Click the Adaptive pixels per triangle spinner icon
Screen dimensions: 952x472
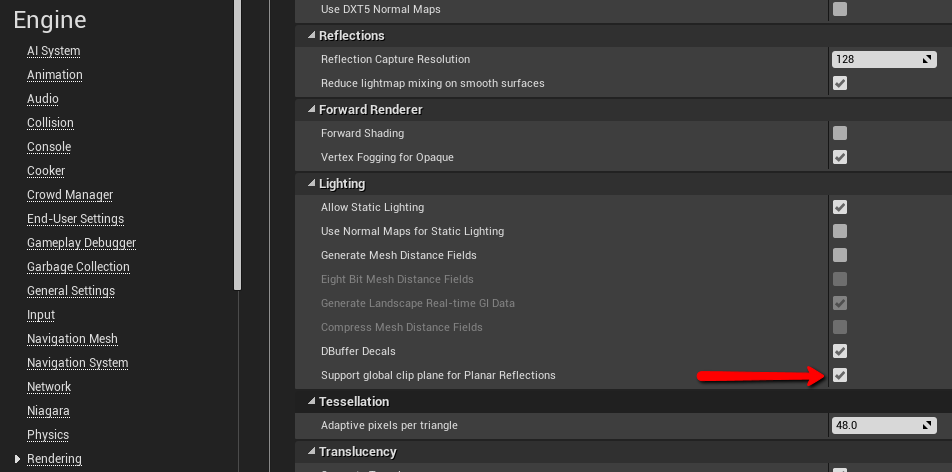pyautogui.click(x=927, y=425)
